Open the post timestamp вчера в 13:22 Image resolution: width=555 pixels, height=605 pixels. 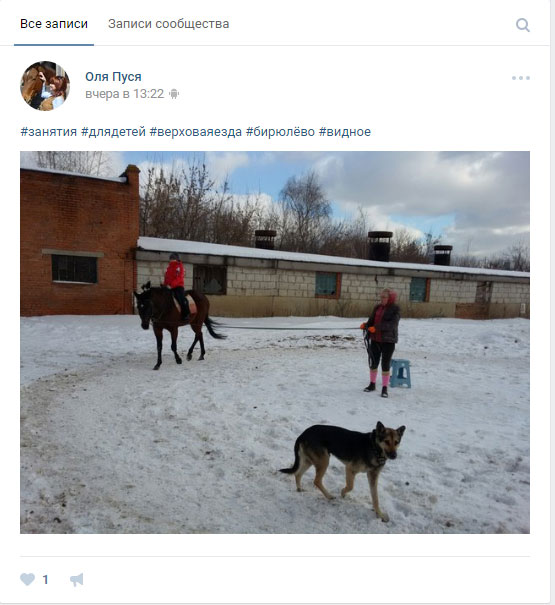[124, 94]
